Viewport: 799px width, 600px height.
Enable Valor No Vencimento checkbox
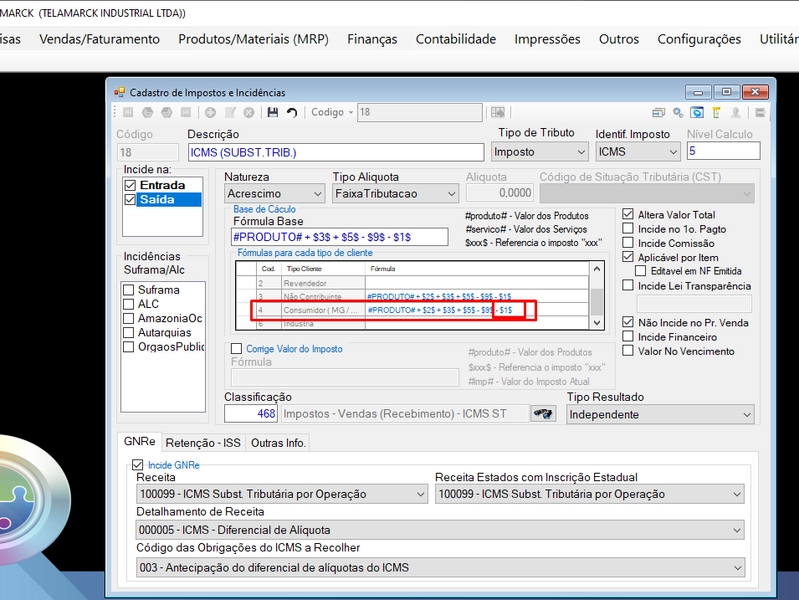point(628,351)
